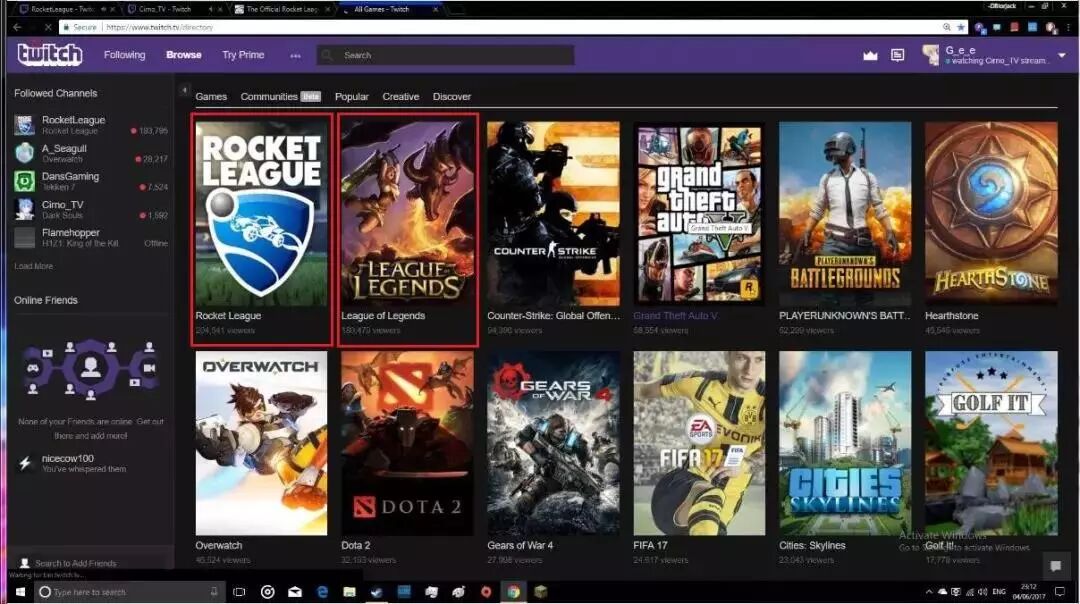Open the Prime loot crown icon
This screenshot has width=1080, height=604.
(x=871, y=55)
